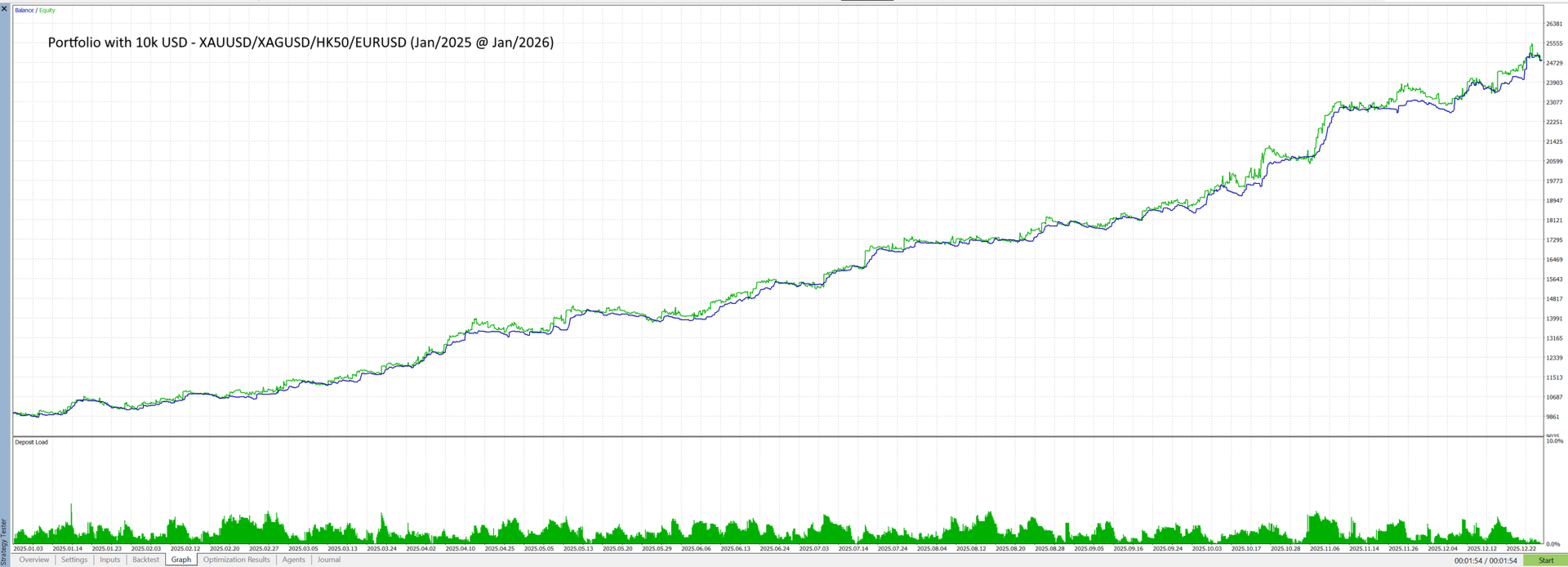Click the 19773 axis value

coord(1554,181)
